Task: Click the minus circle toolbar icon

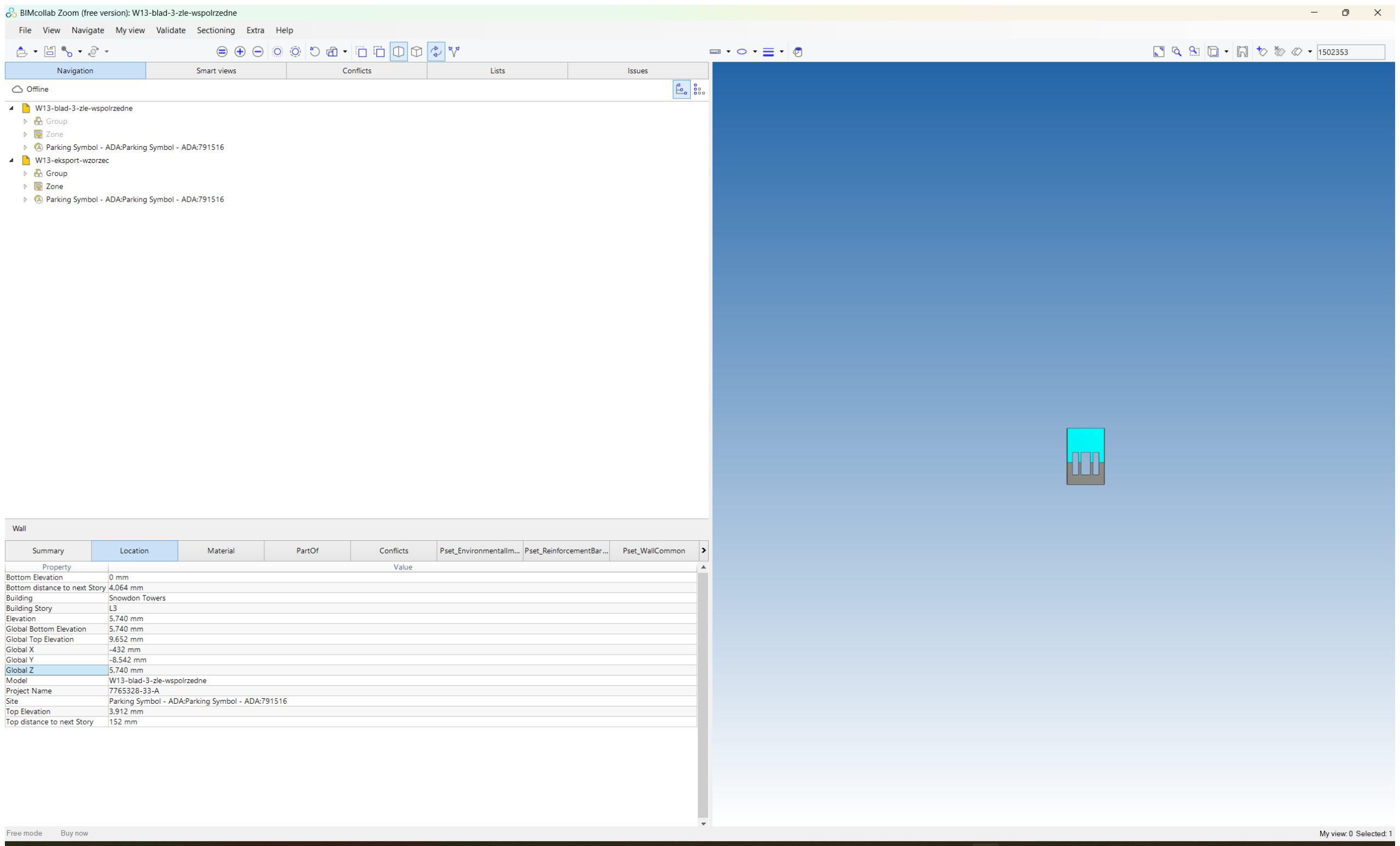Action: coord(258,52)
